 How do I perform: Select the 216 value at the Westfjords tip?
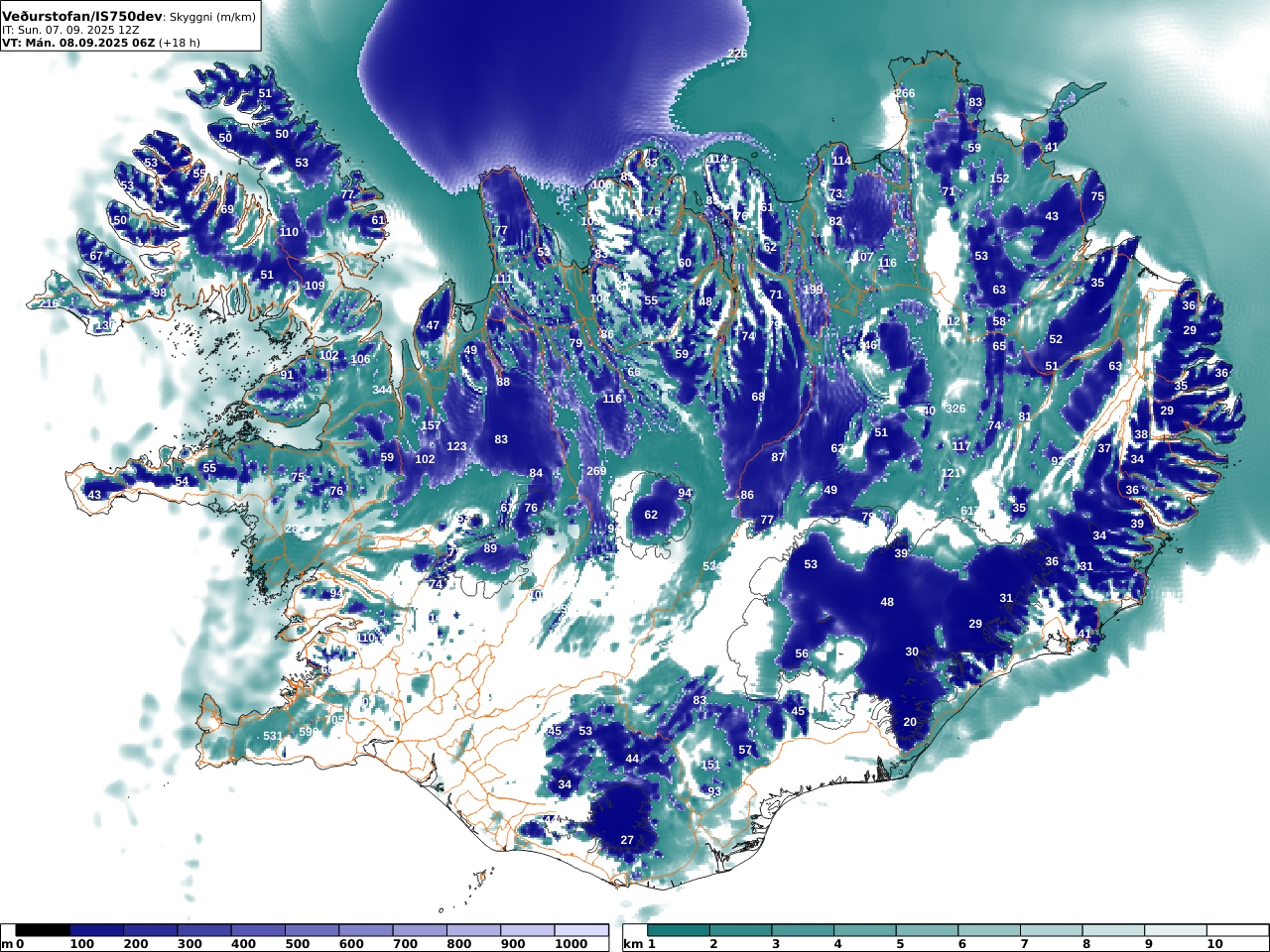pos(49,303)
